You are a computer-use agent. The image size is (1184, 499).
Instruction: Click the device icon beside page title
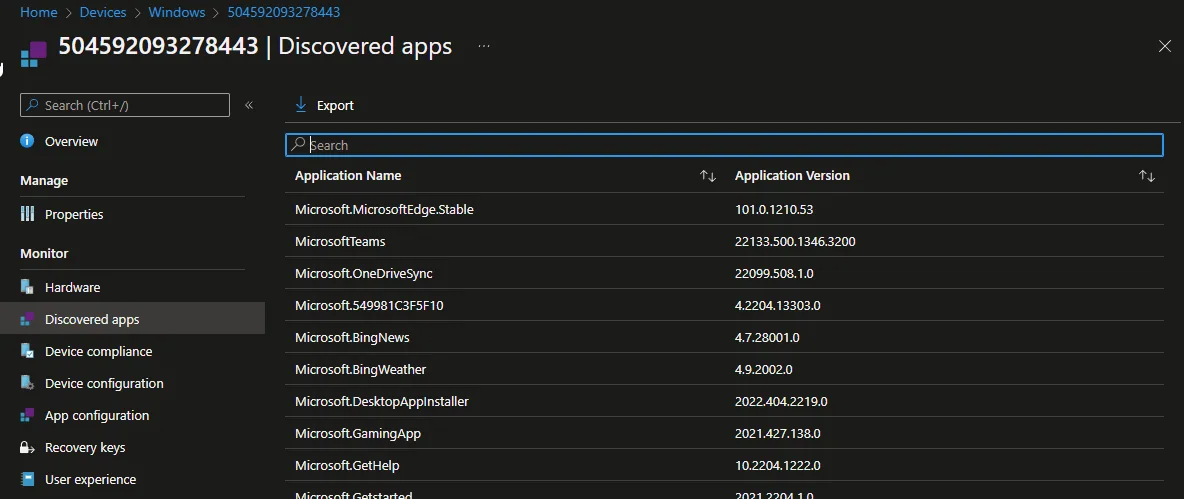33,54
